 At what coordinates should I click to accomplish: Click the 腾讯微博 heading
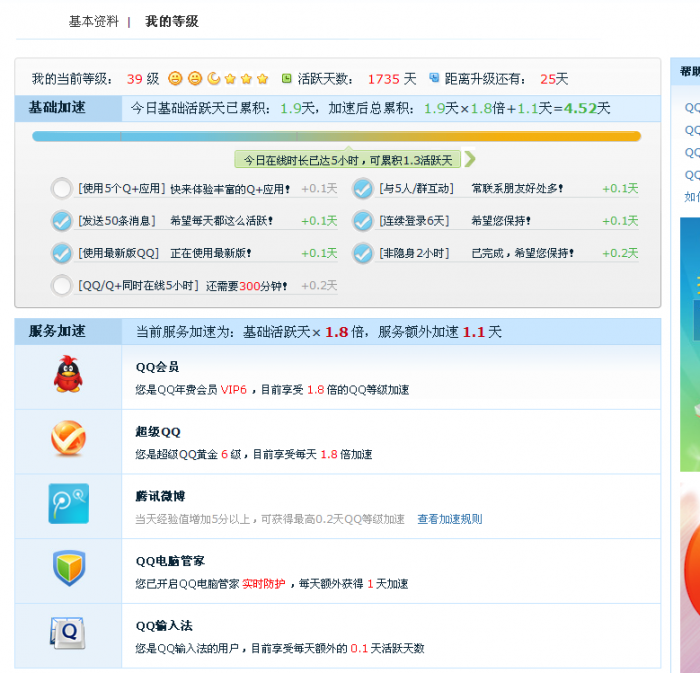pyautogui.click(x=160, y=496)
